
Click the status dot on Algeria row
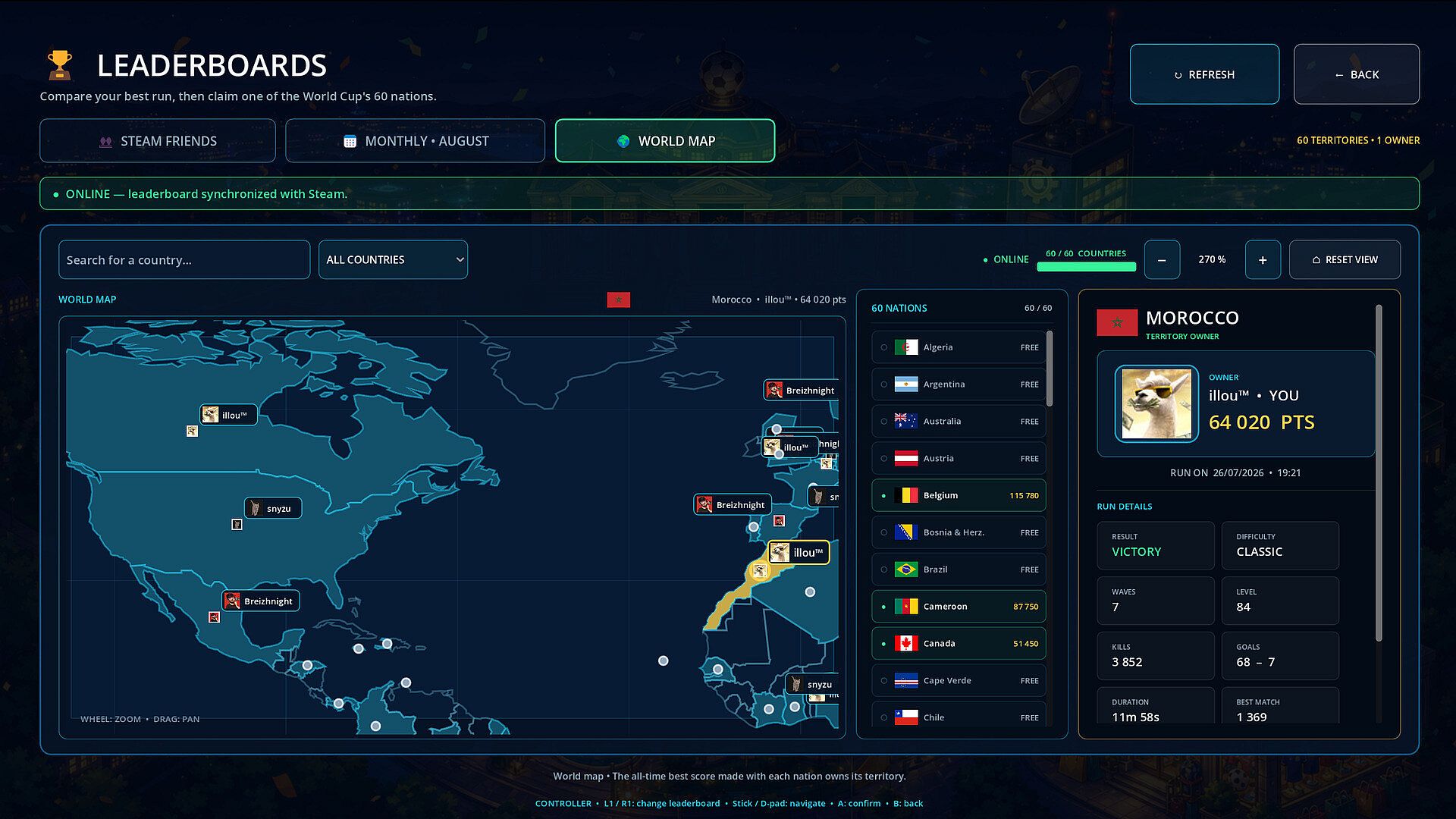(884, 347)
